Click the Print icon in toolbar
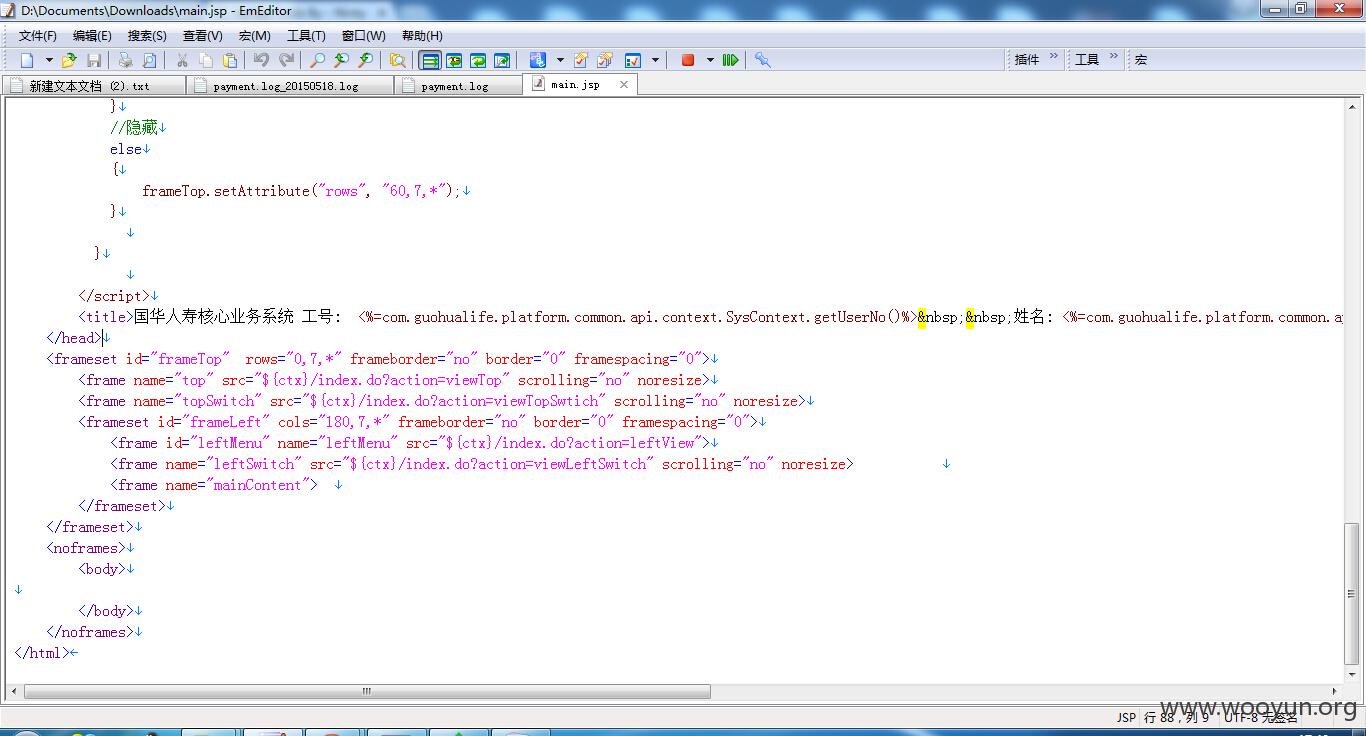This screenshot has width=1366, height=736. click(x=125, y=60)
